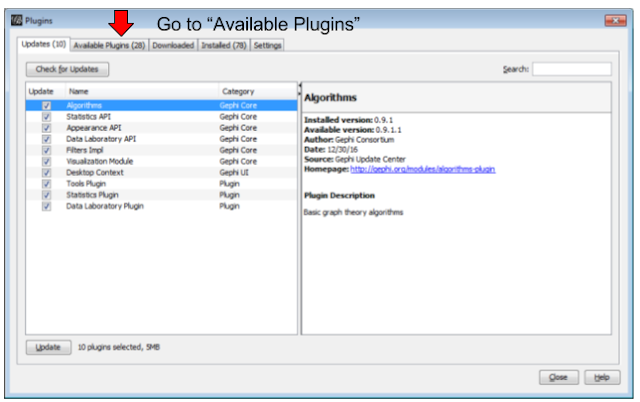Click the Source Gephi Update Center line
The width and height of the screenshot is (640, 402).
click(x=355, y=159)
